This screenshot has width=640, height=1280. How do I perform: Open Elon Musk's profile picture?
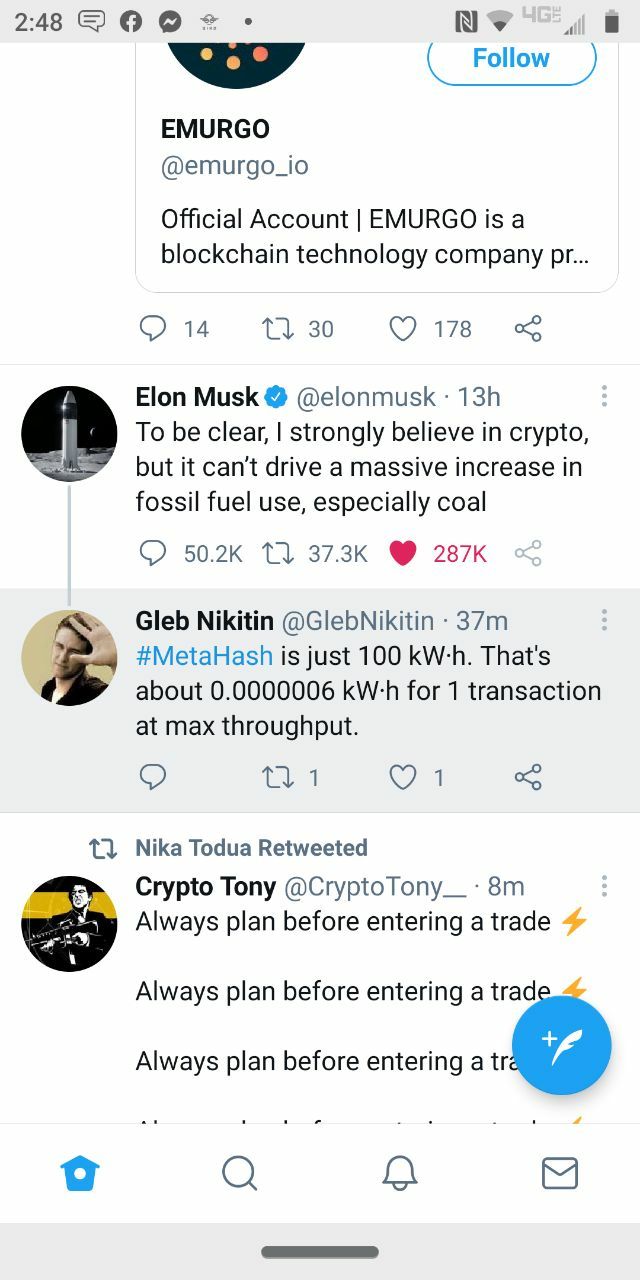(69, 434)
